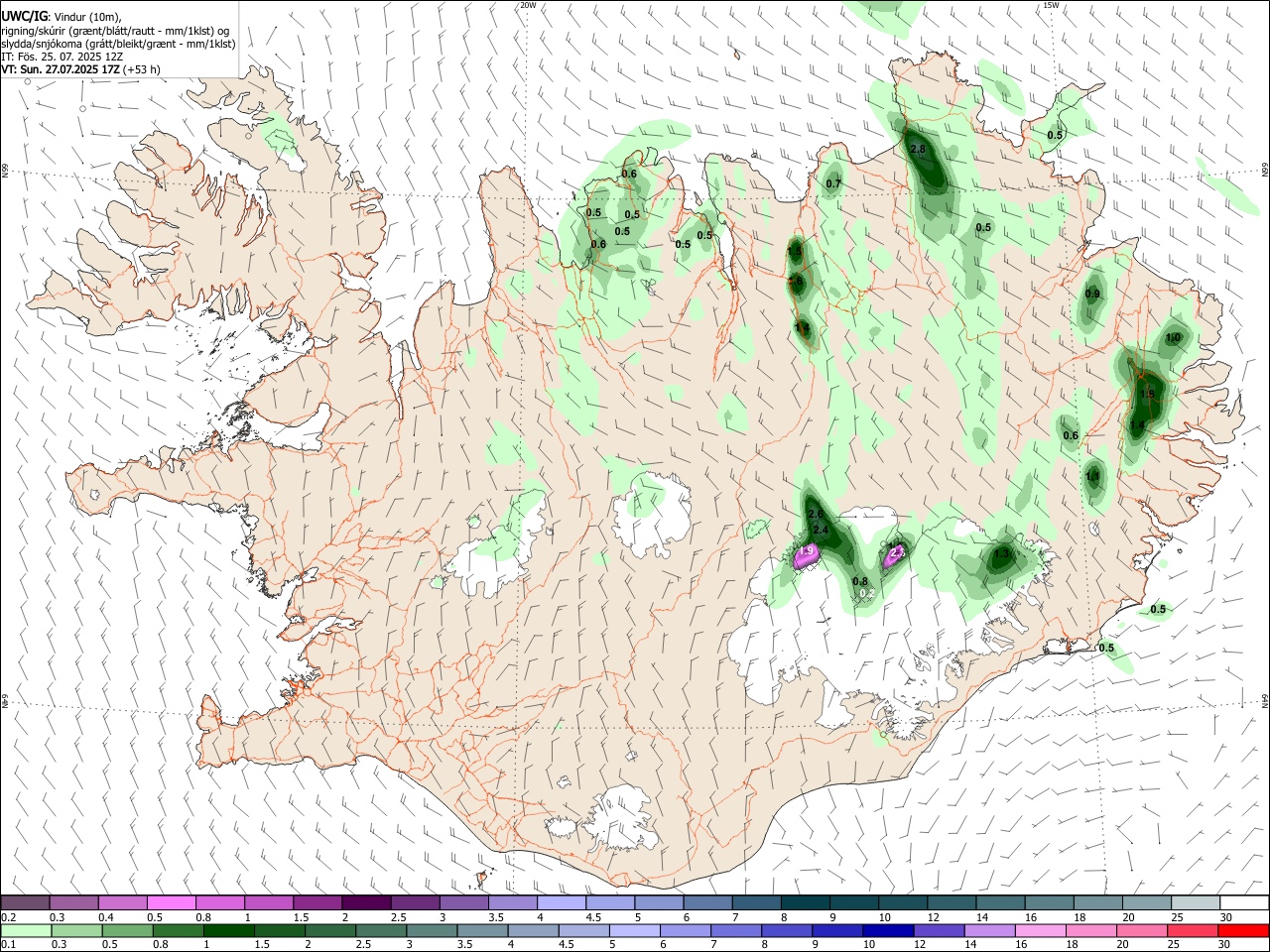This screenshot has width=1270, height=952.
Task: Click the '0.4' label on the snow legend
Action: point(106,917)
